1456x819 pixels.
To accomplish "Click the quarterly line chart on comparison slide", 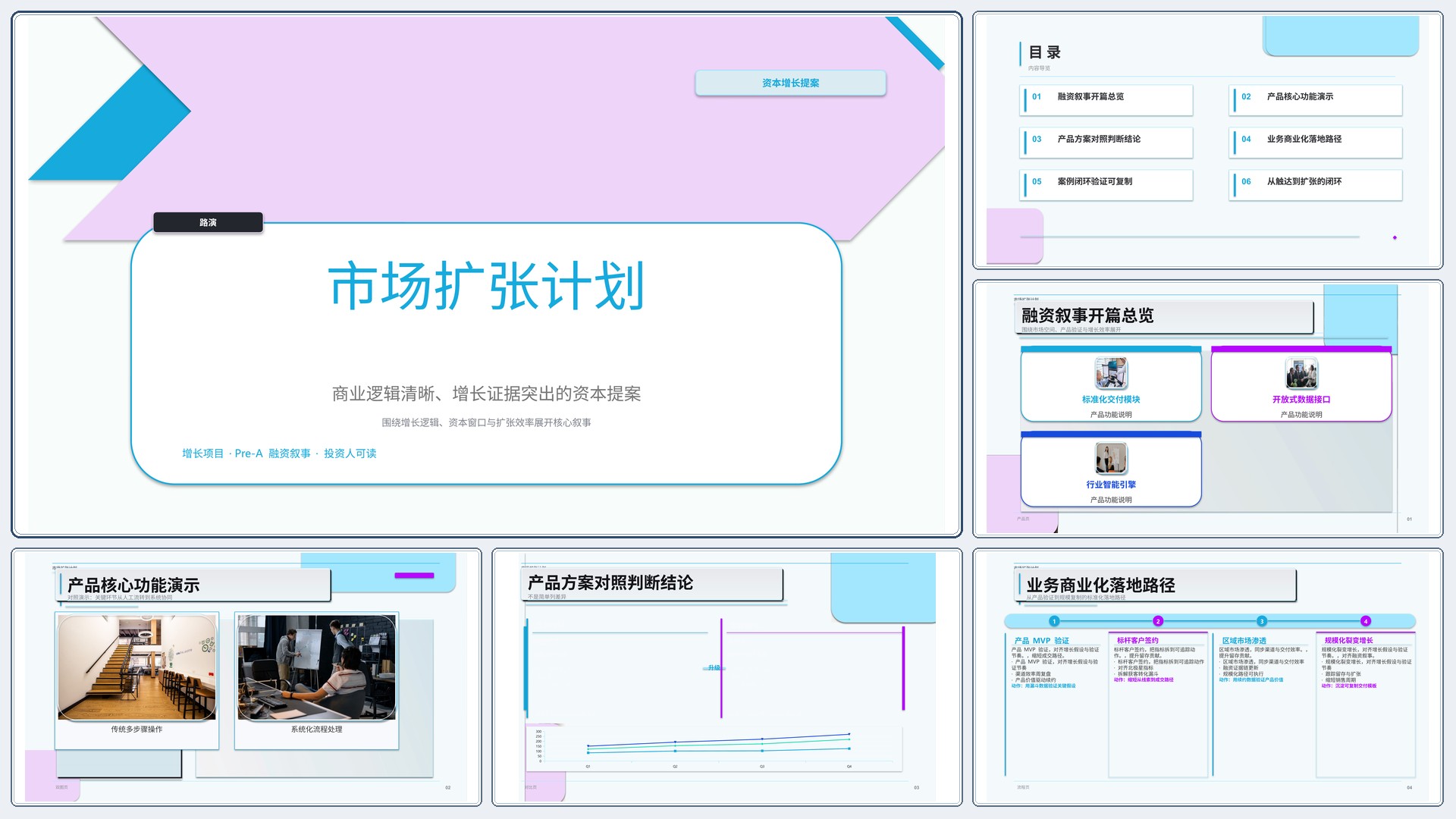I will pos(714,748).
